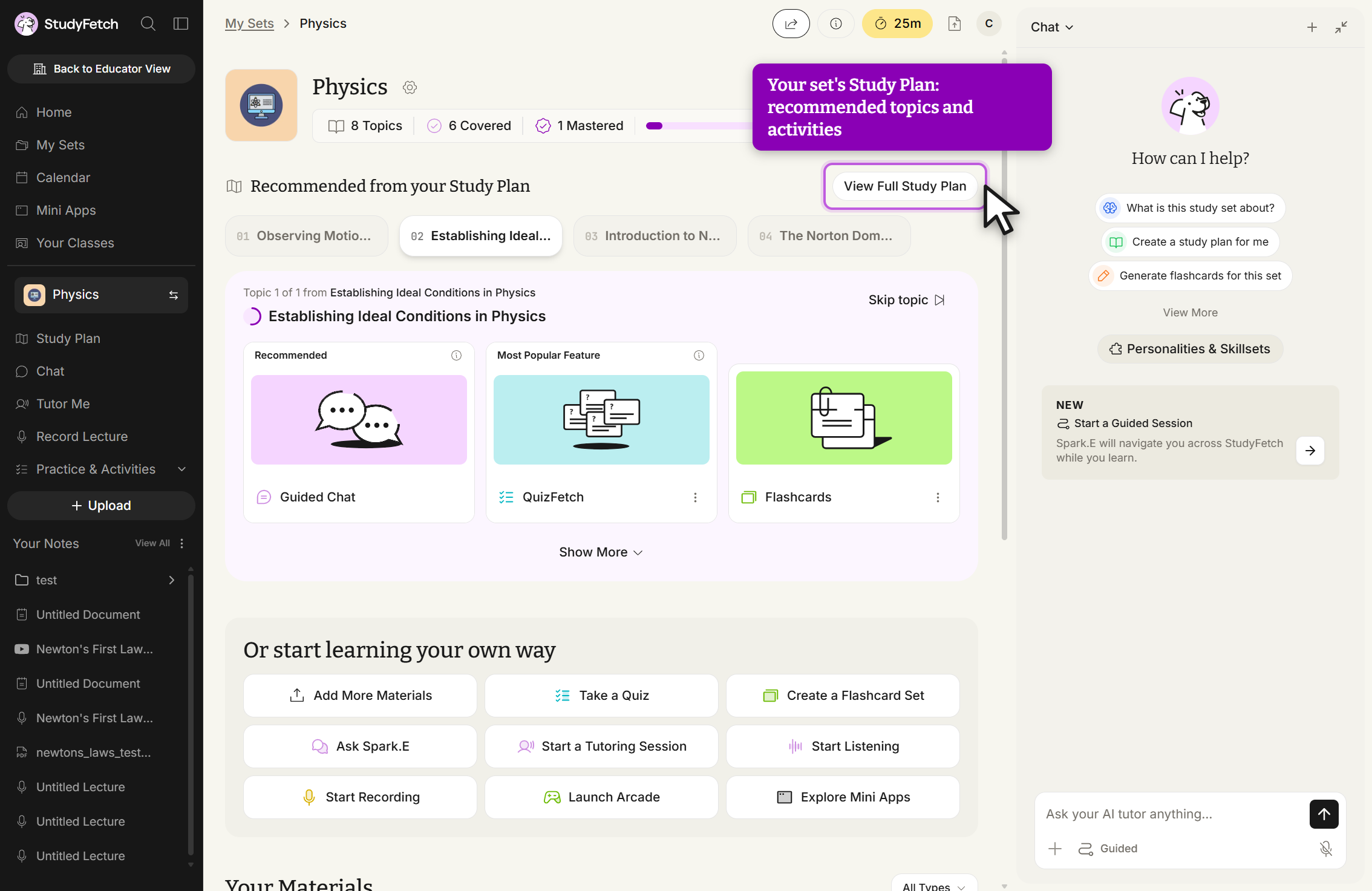Open the Guided Chat activity card

359,432
